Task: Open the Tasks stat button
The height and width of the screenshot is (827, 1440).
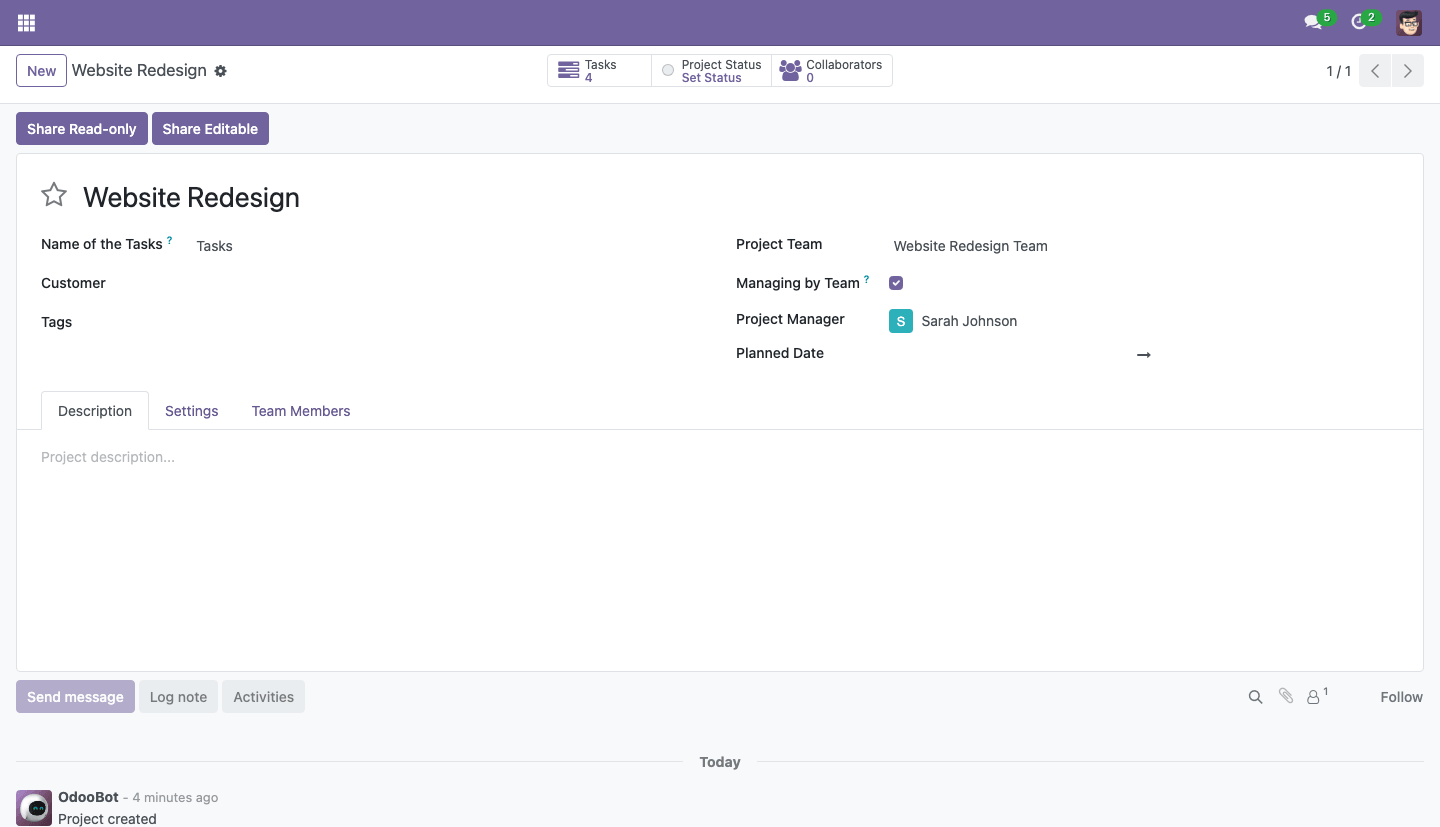Action: 599,71
